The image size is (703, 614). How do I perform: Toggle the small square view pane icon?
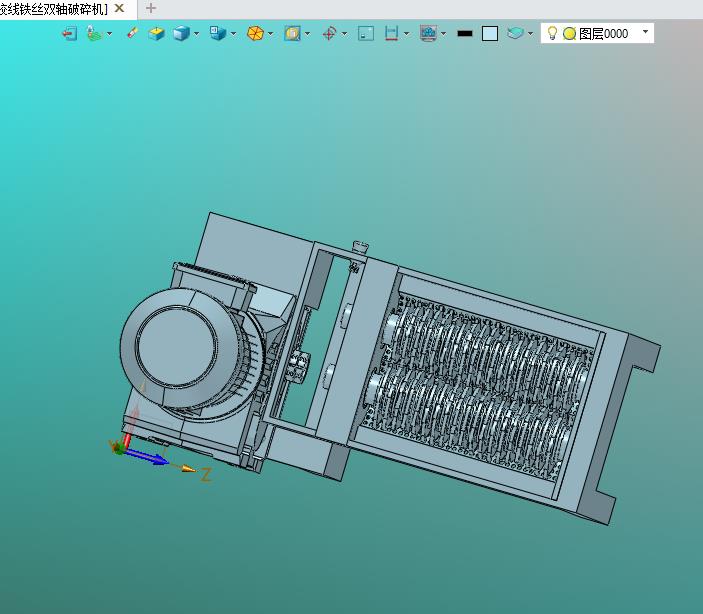coord(366,33)
